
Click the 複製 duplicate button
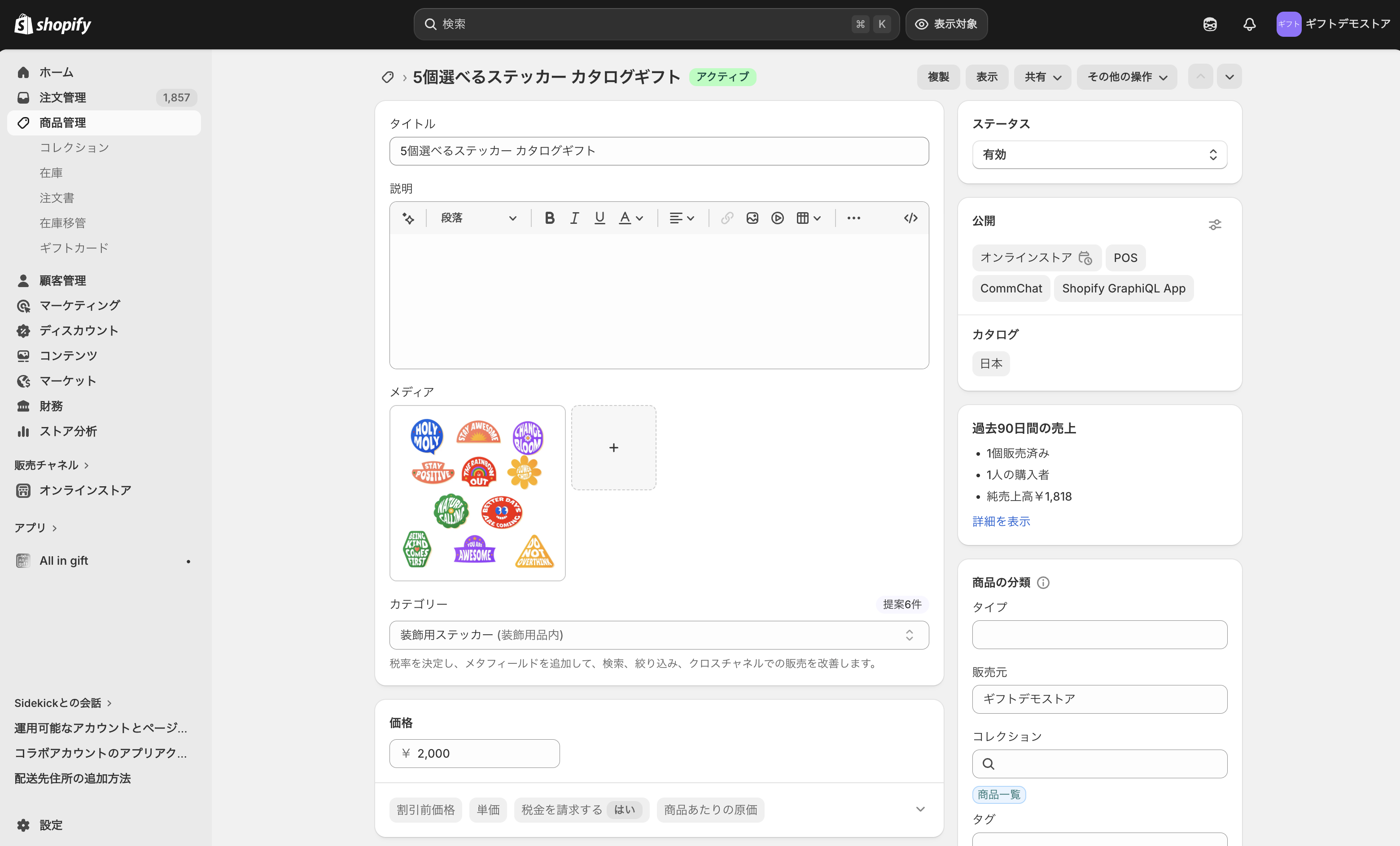click(938, 77)
